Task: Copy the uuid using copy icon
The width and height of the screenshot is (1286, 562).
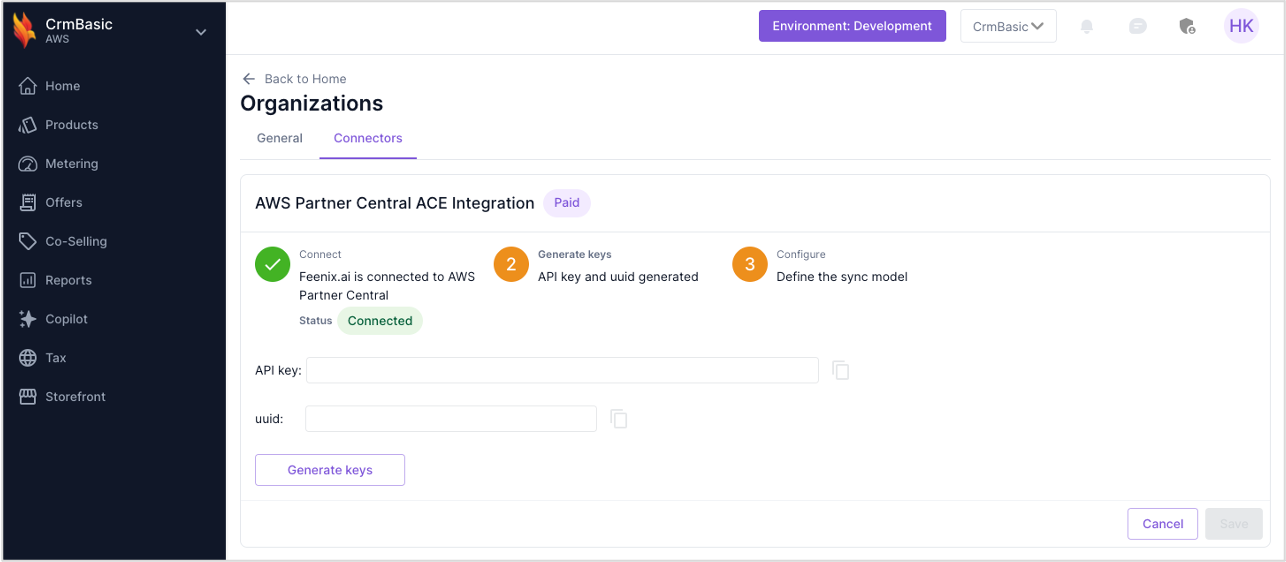Action: point(619,419)
